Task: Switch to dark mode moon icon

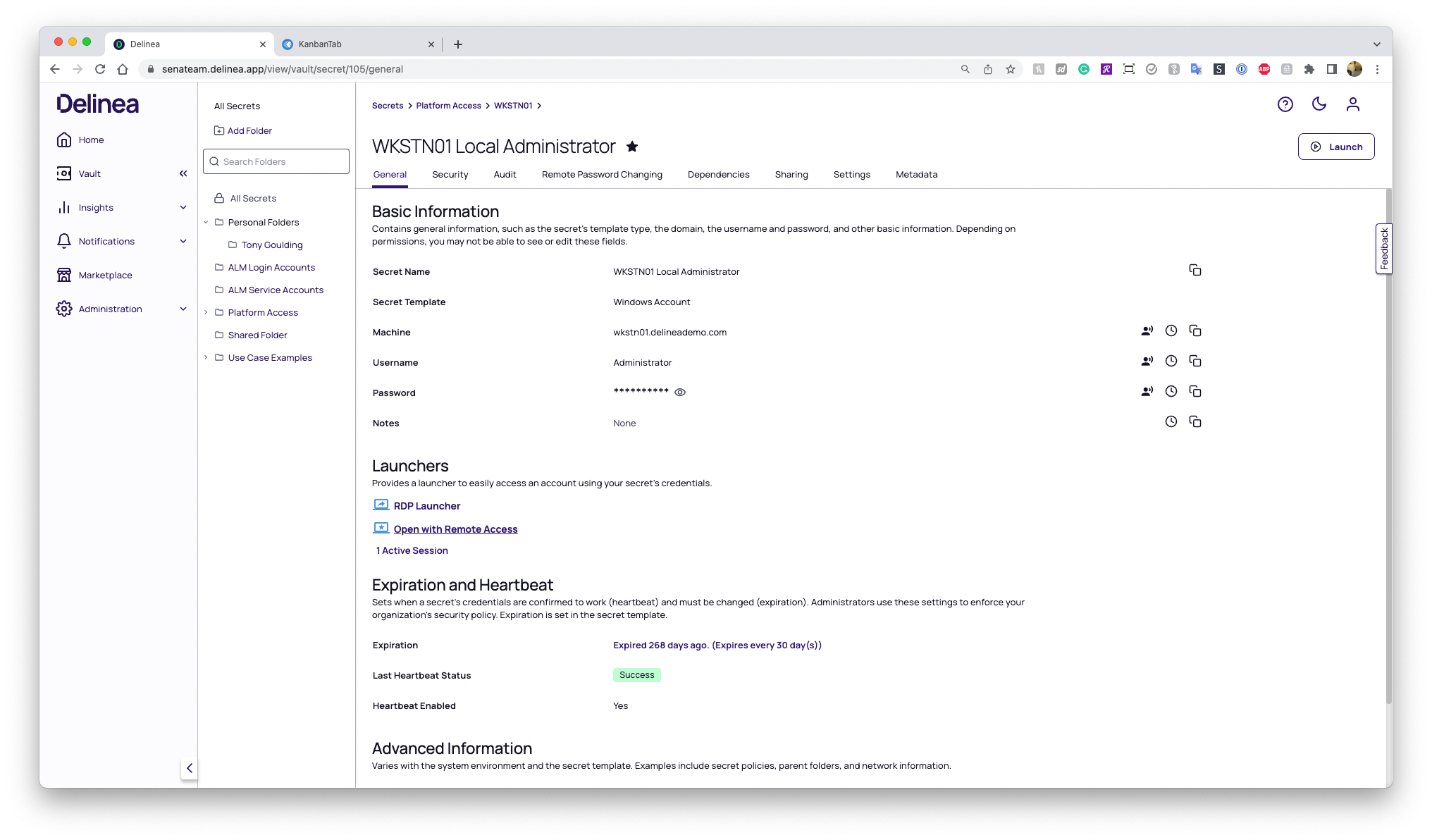Action: pos(1319,104)
